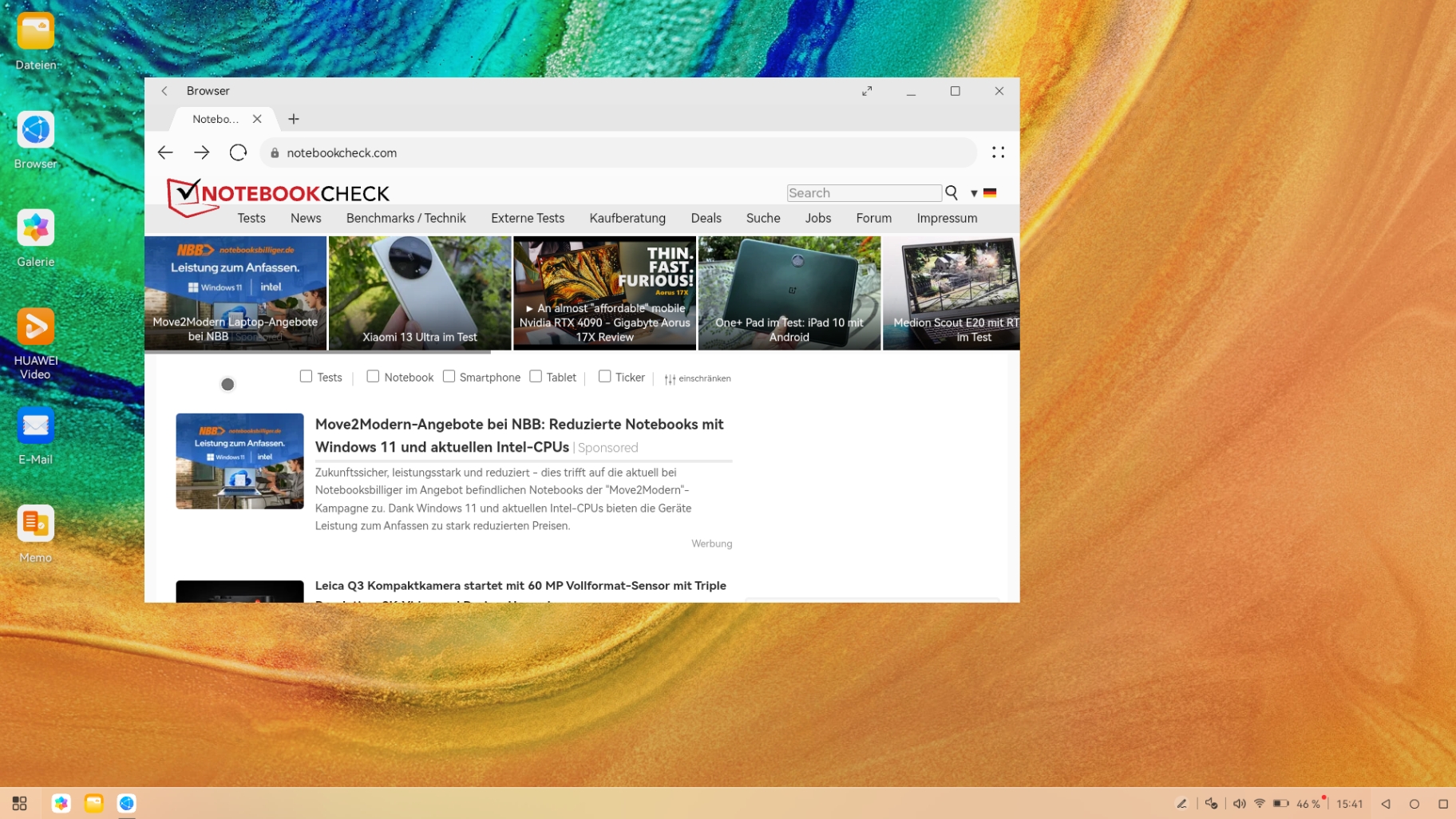The height and width of the screenshot is (819, 1456).
Task: Click the notebookcheck.com address bar
Action: click(619, 152)
